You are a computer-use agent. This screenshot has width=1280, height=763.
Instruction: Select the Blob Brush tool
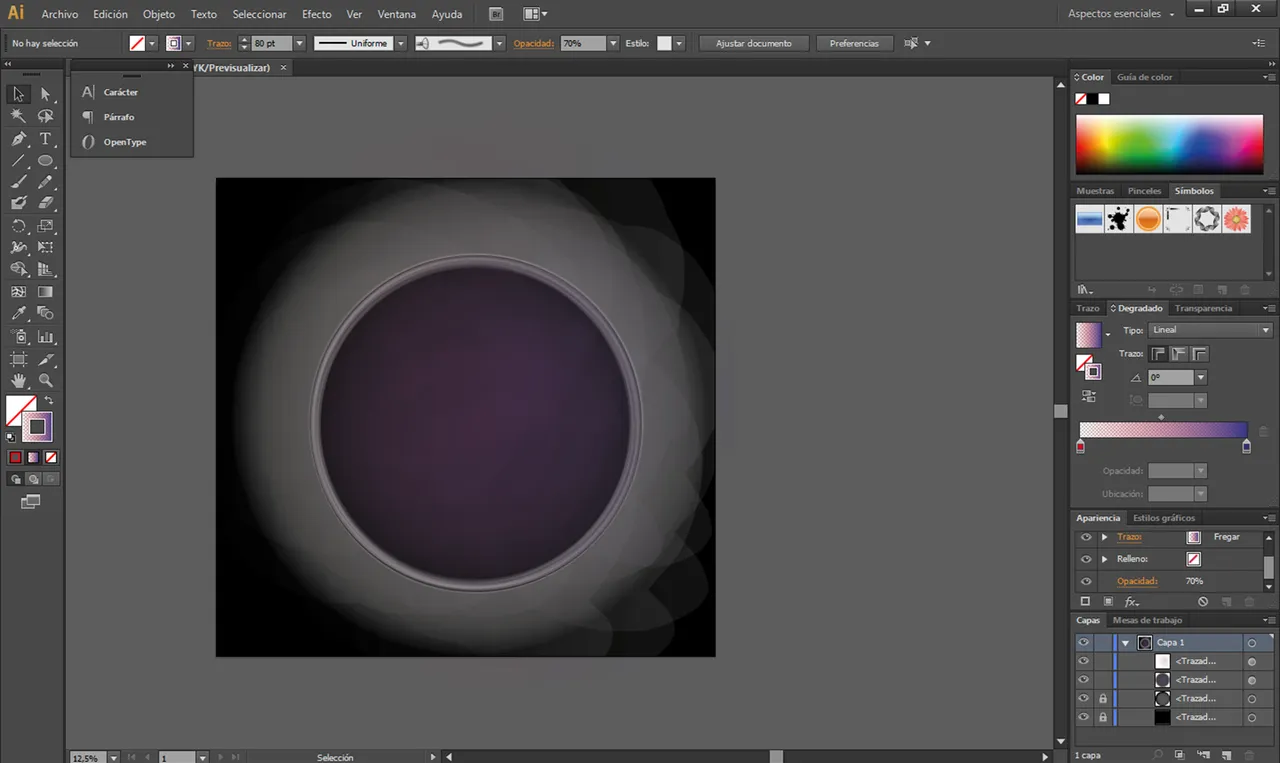pyautogui.click(x=18, y=203)
